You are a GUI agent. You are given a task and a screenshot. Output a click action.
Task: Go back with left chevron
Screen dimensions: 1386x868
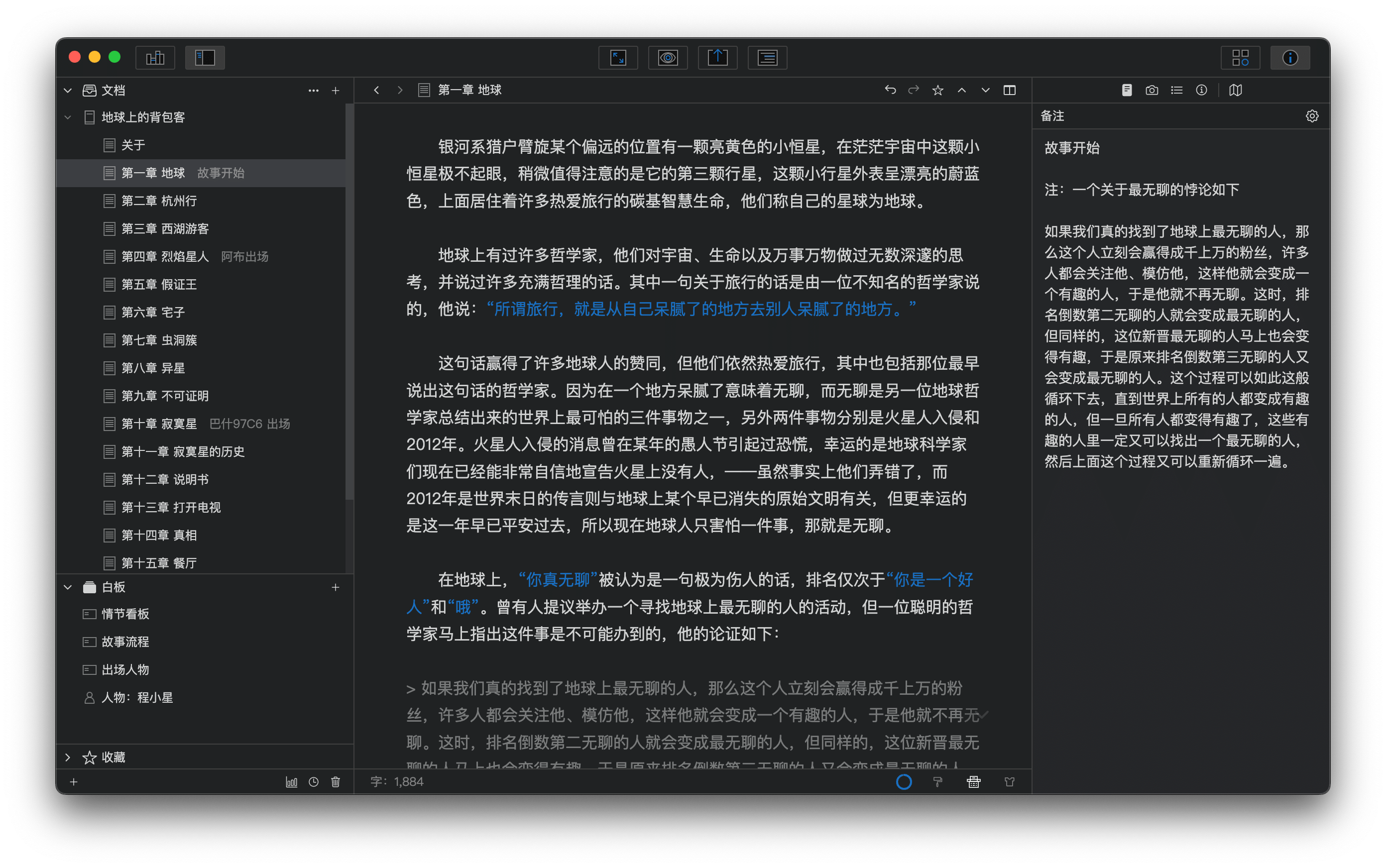376,90
